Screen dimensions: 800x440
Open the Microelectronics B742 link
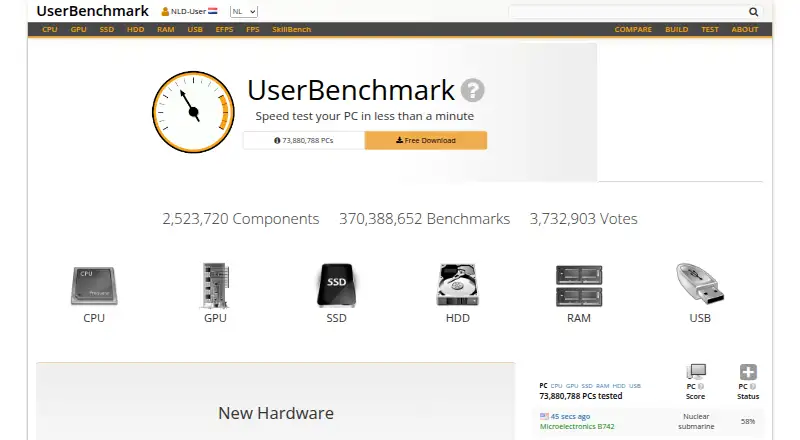(x=577, y=426)
